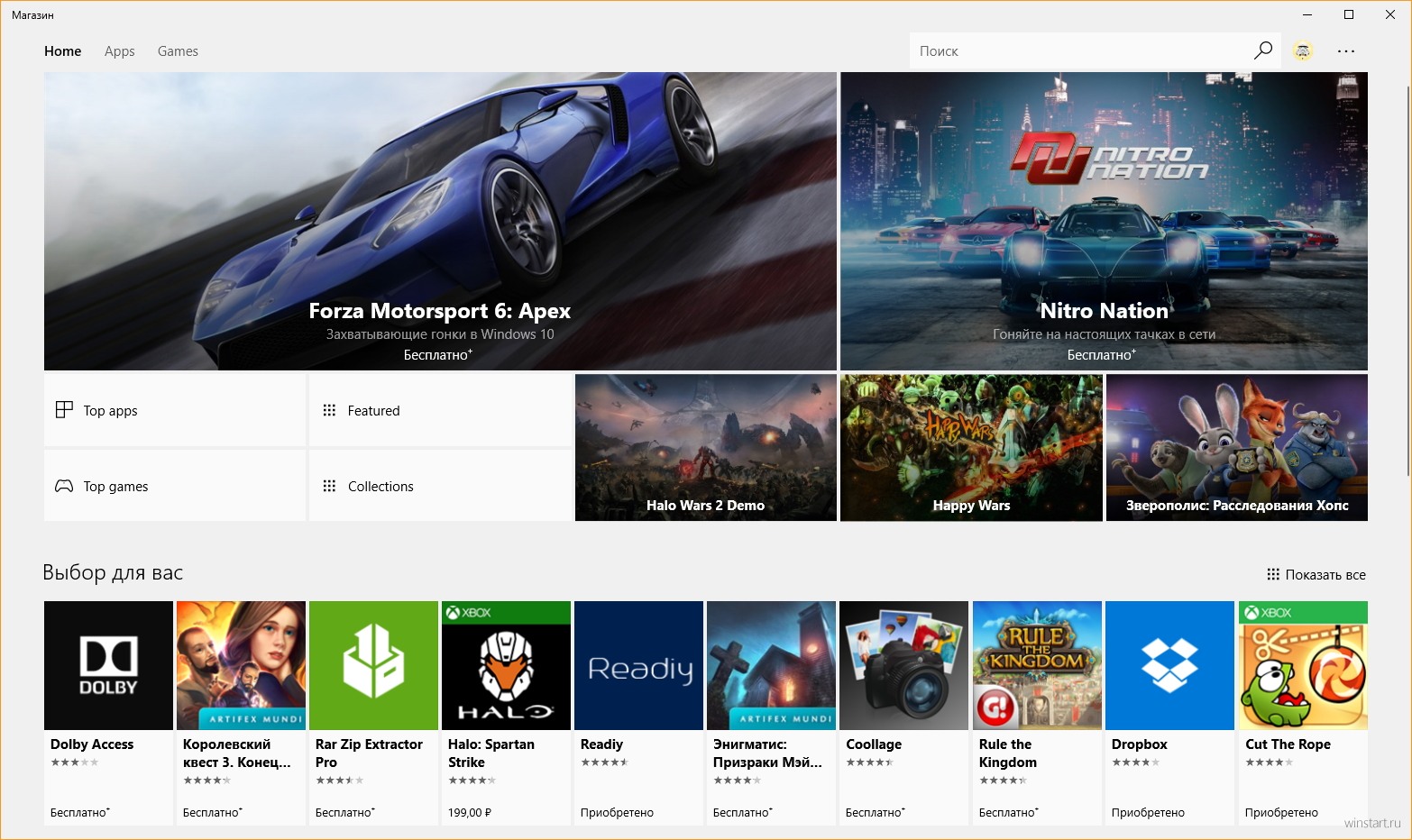
Task: Open Энигматис: Призраки Мэйпл game icon
Action: [771, 665]
